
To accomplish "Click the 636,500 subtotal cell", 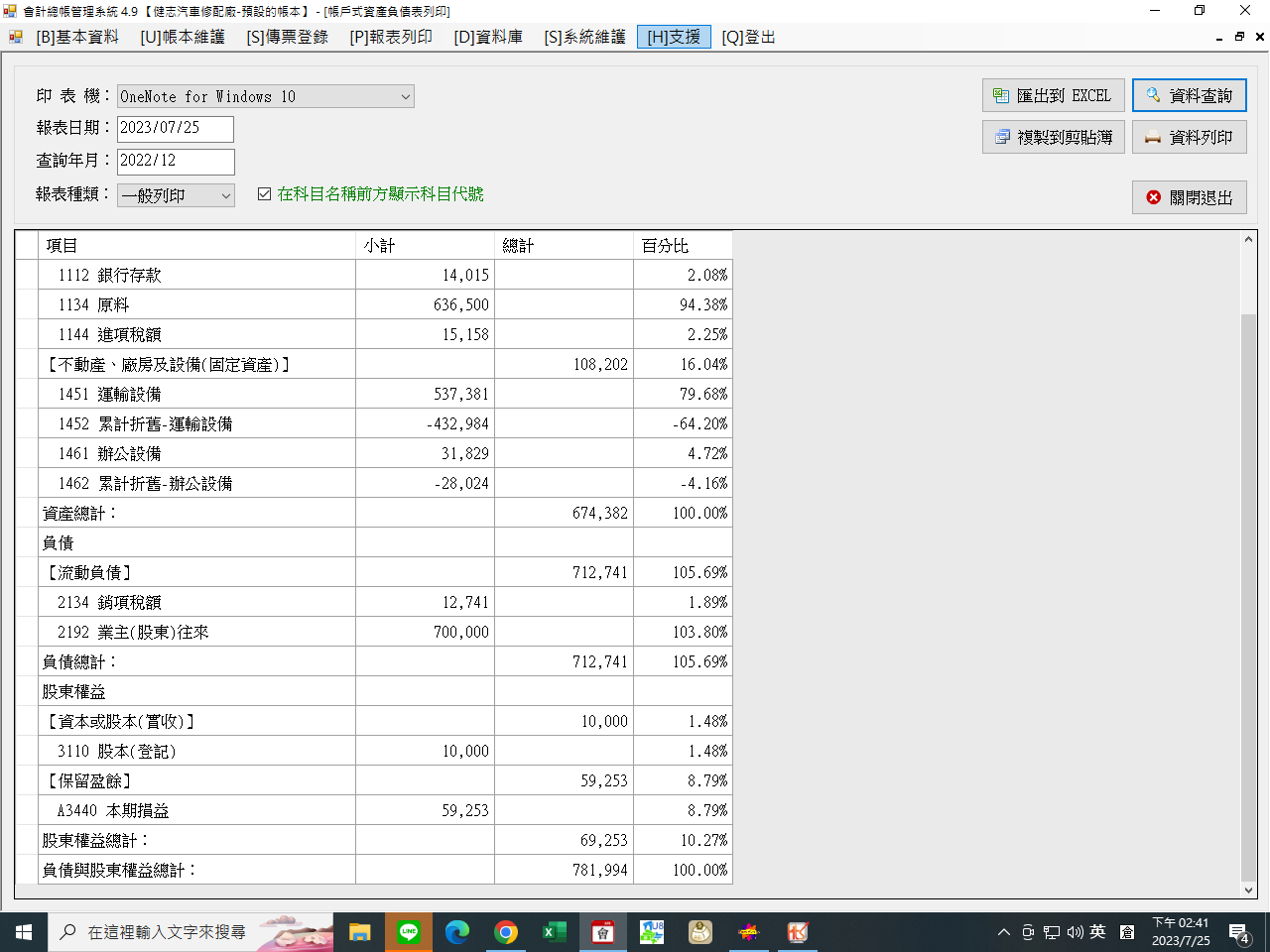I will 425,304.
